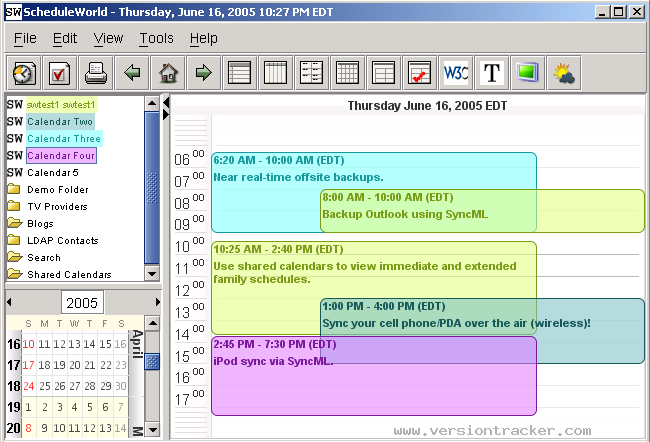This screenshot has height=442, width=650.
Task: Open the Help menu
Action: click(x=204, y=38)
